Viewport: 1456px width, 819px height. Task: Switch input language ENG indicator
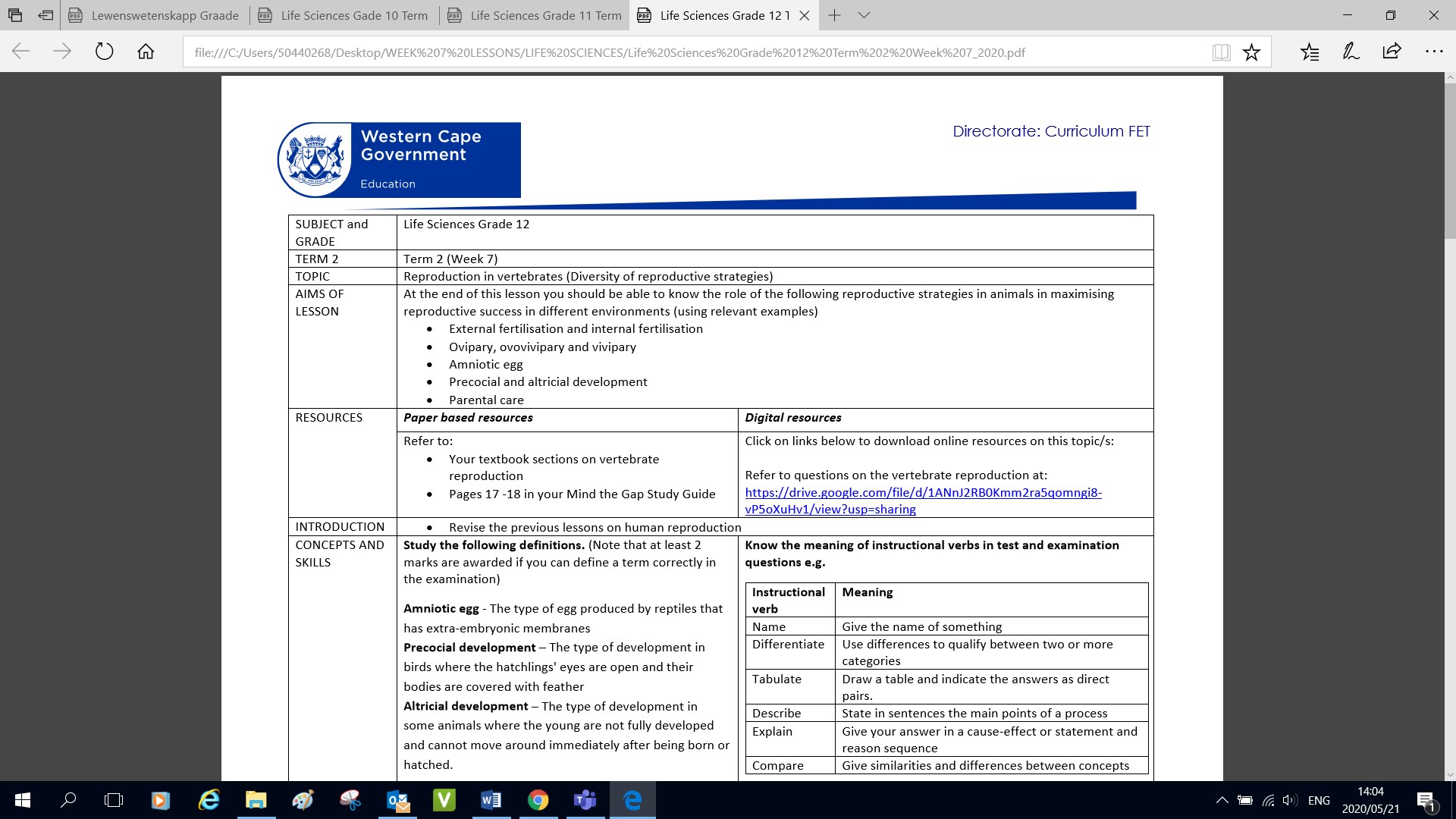[x=1319, y=800]
